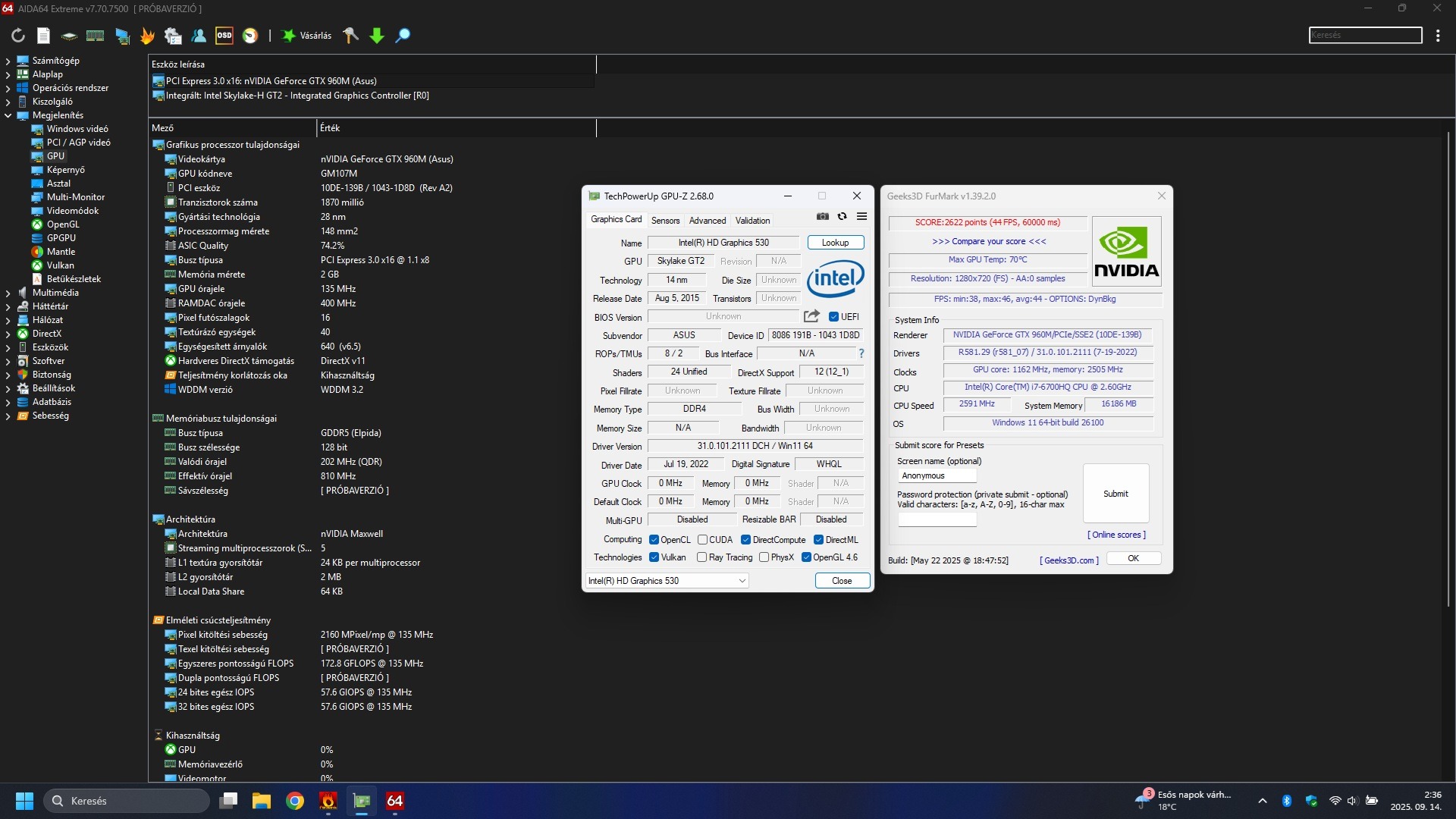
Task: Toggle the PhysX checkbox
Action: [x=764, y=557]
